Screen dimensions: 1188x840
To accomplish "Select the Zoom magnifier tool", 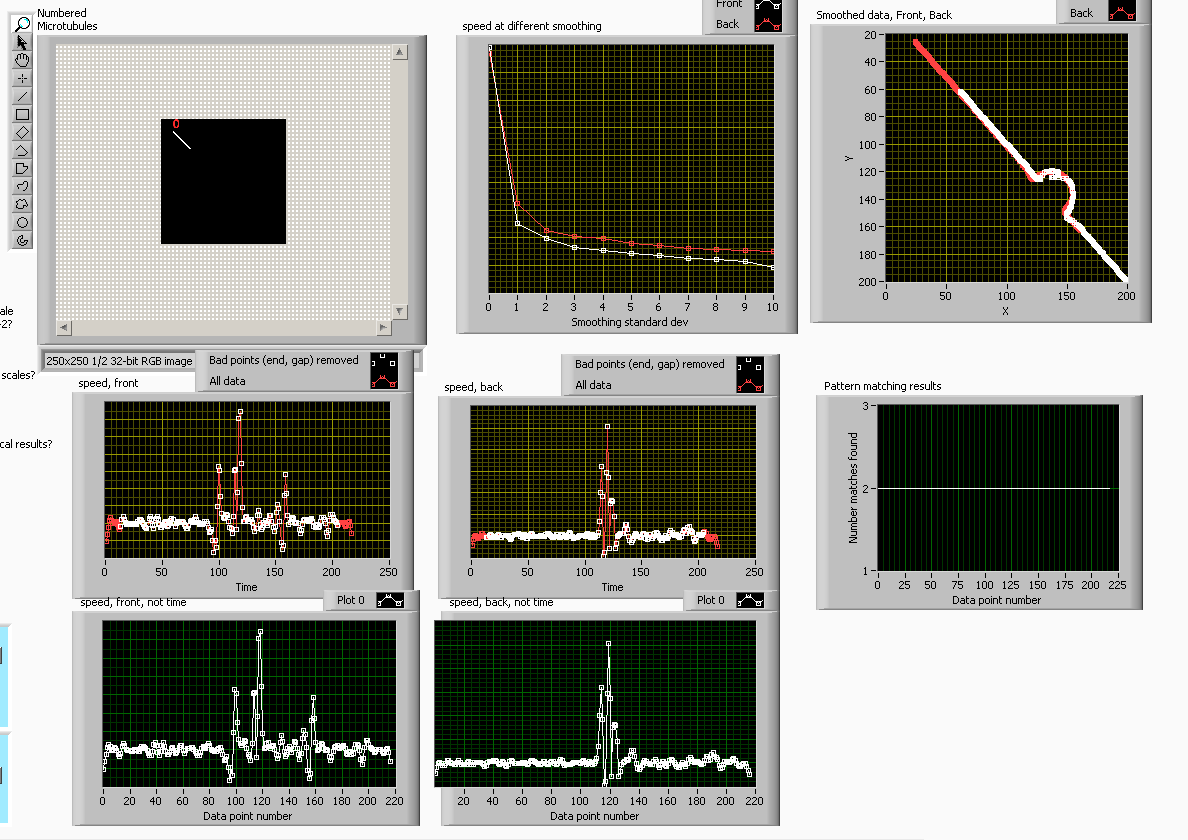I will click(x=22, y=24).
